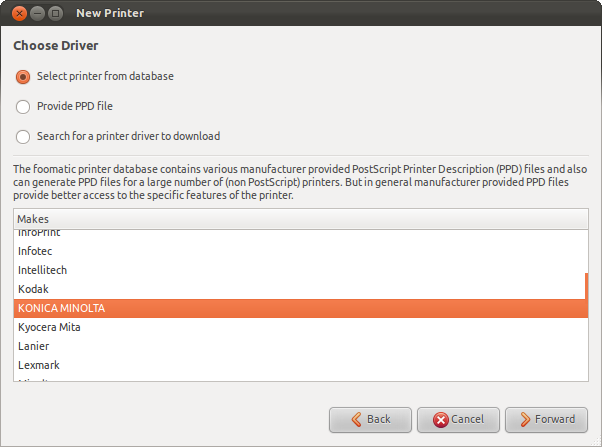Minimize the New Printer dialog

pos(37,14)
